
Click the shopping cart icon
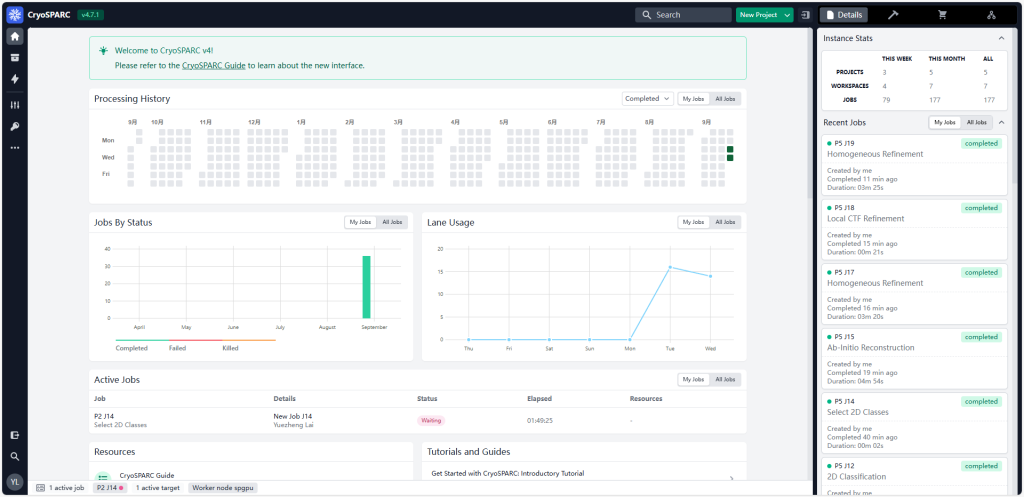point(941,15)
